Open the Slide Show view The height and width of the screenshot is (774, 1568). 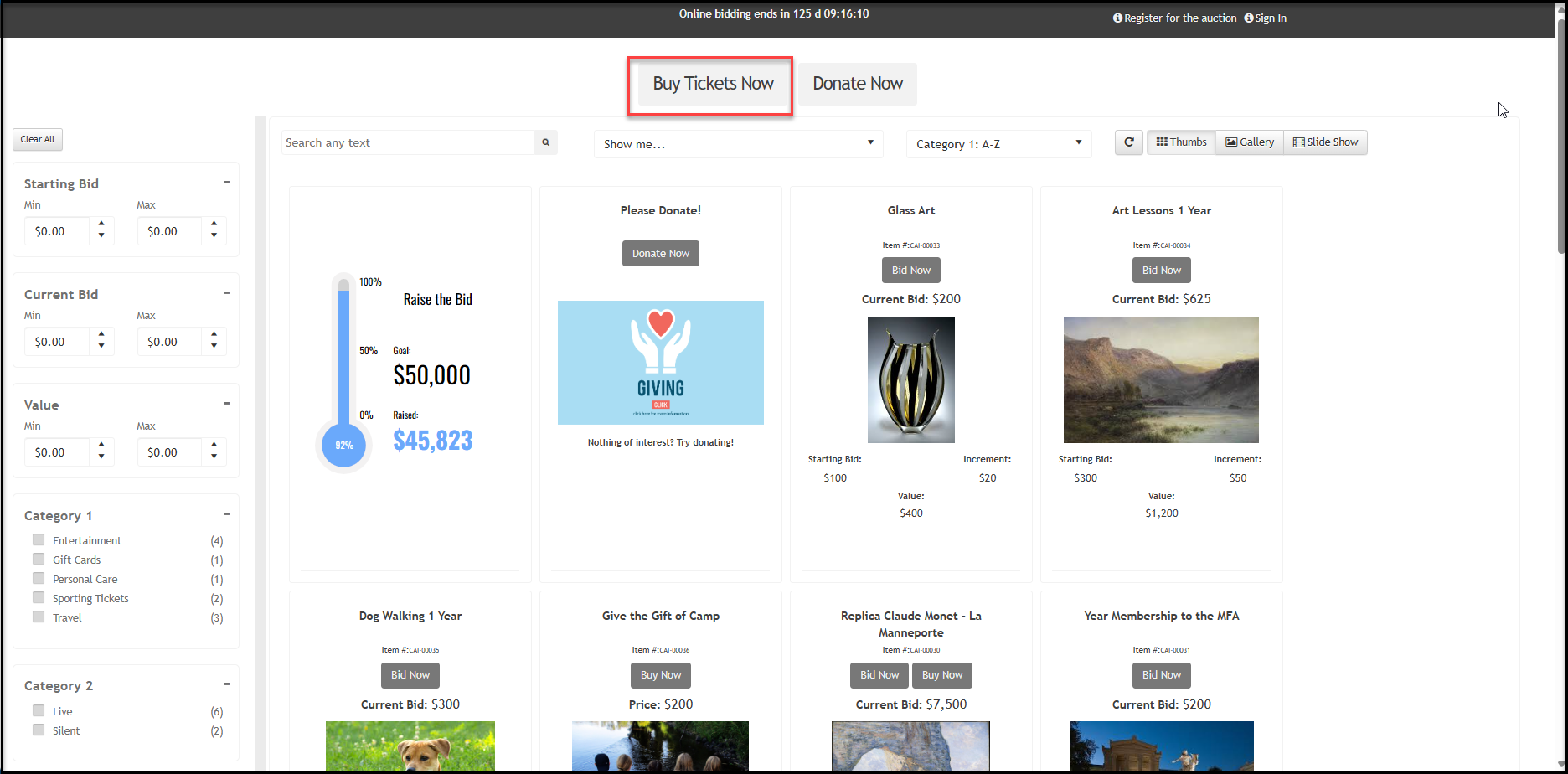[x=1325, y=142]
